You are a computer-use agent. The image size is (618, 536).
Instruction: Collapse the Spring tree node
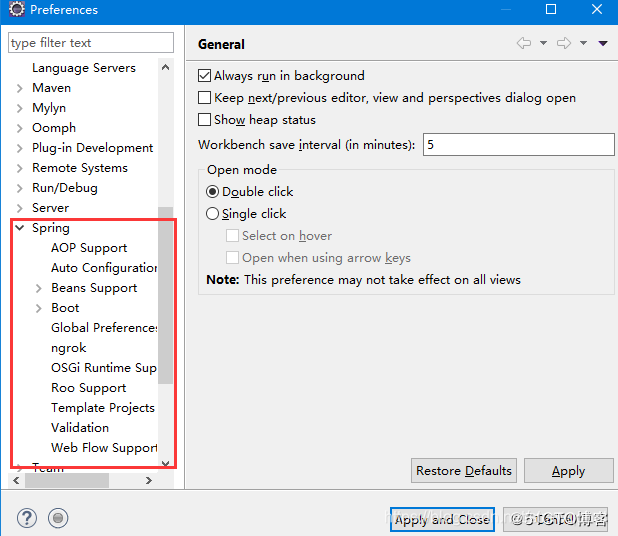click(20, 228)
